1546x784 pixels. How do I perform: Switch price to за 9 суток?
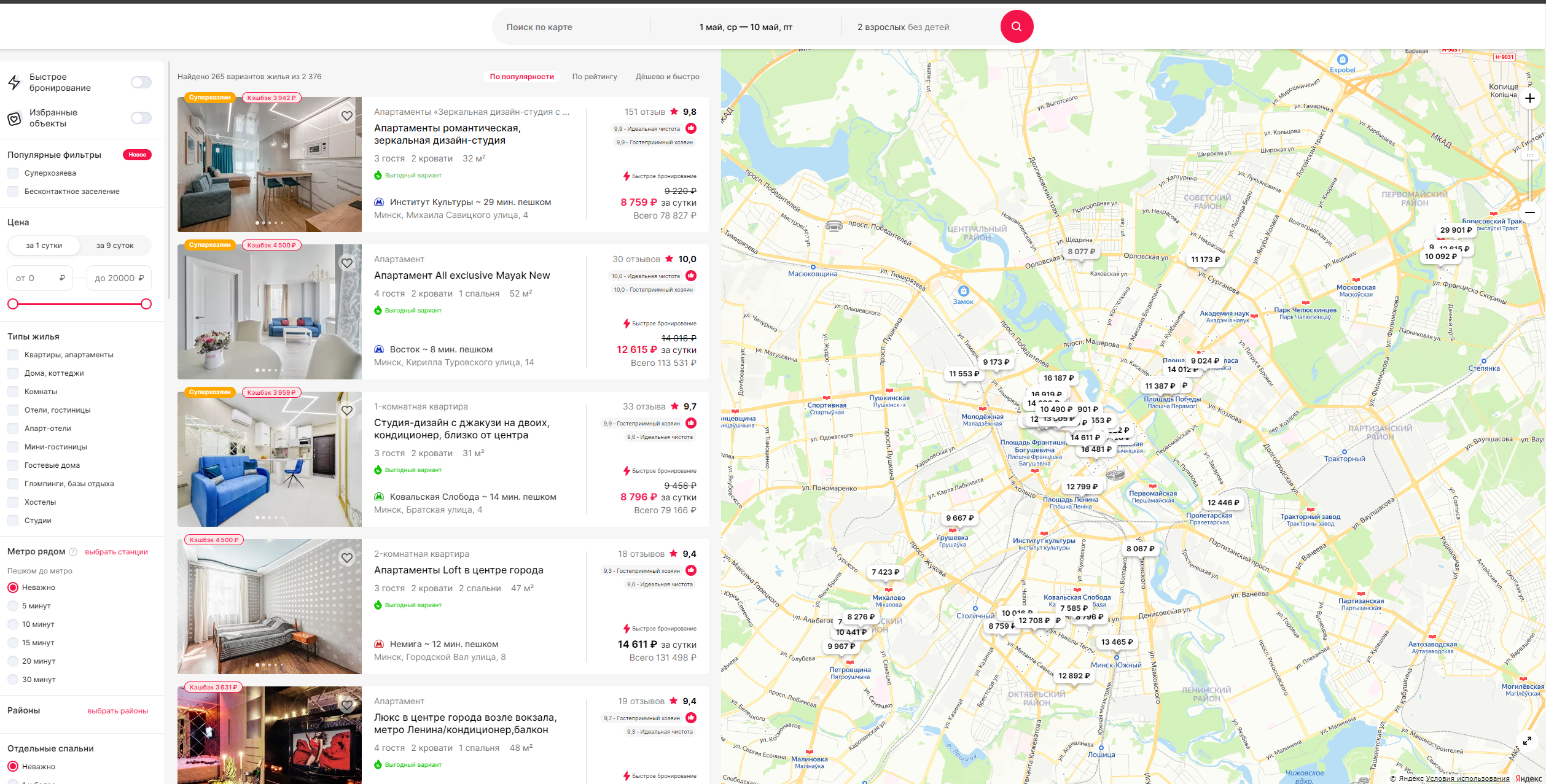click(x=115, y=246)
